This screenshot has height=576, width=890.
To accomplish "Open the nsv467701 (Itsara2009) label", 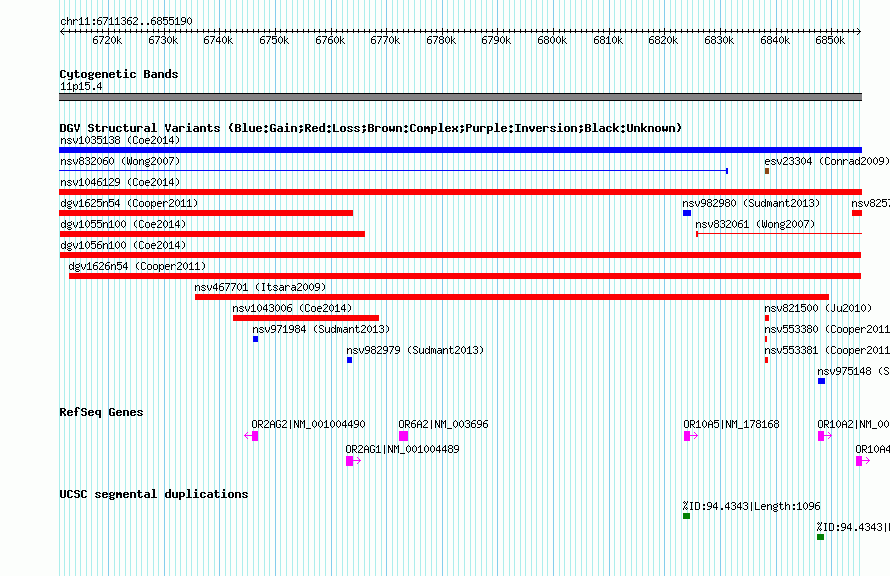I will (x=260, y=287).
